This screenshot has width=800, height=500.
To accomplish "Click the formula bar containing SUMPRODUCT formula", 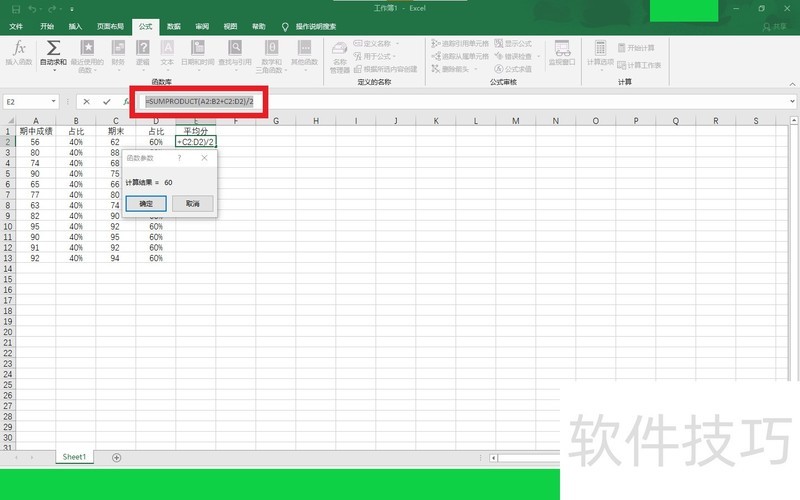I will pyautogui.click(x=464, y=102).
